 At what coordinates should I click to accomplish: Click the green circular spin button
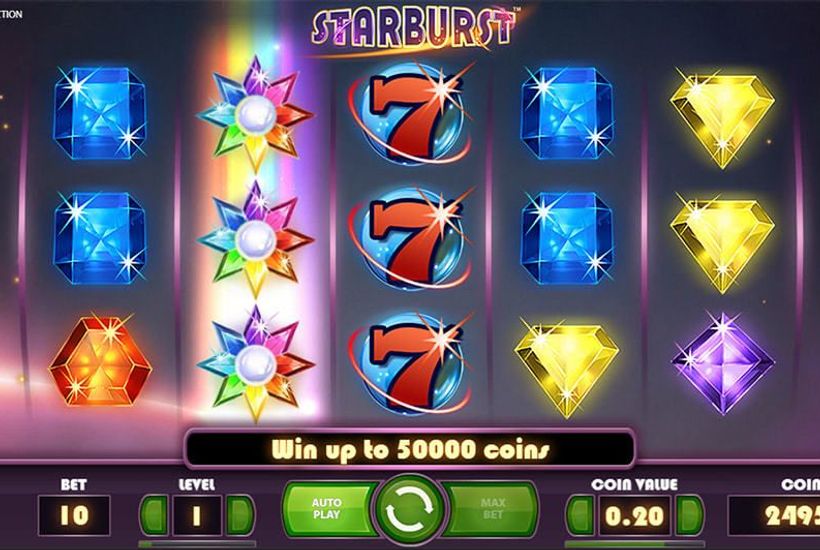410,509
